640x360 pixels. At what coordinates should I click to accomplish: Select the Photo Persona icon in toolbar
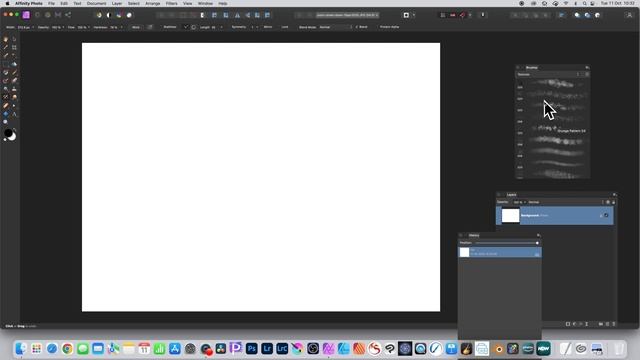coord(26,15)
